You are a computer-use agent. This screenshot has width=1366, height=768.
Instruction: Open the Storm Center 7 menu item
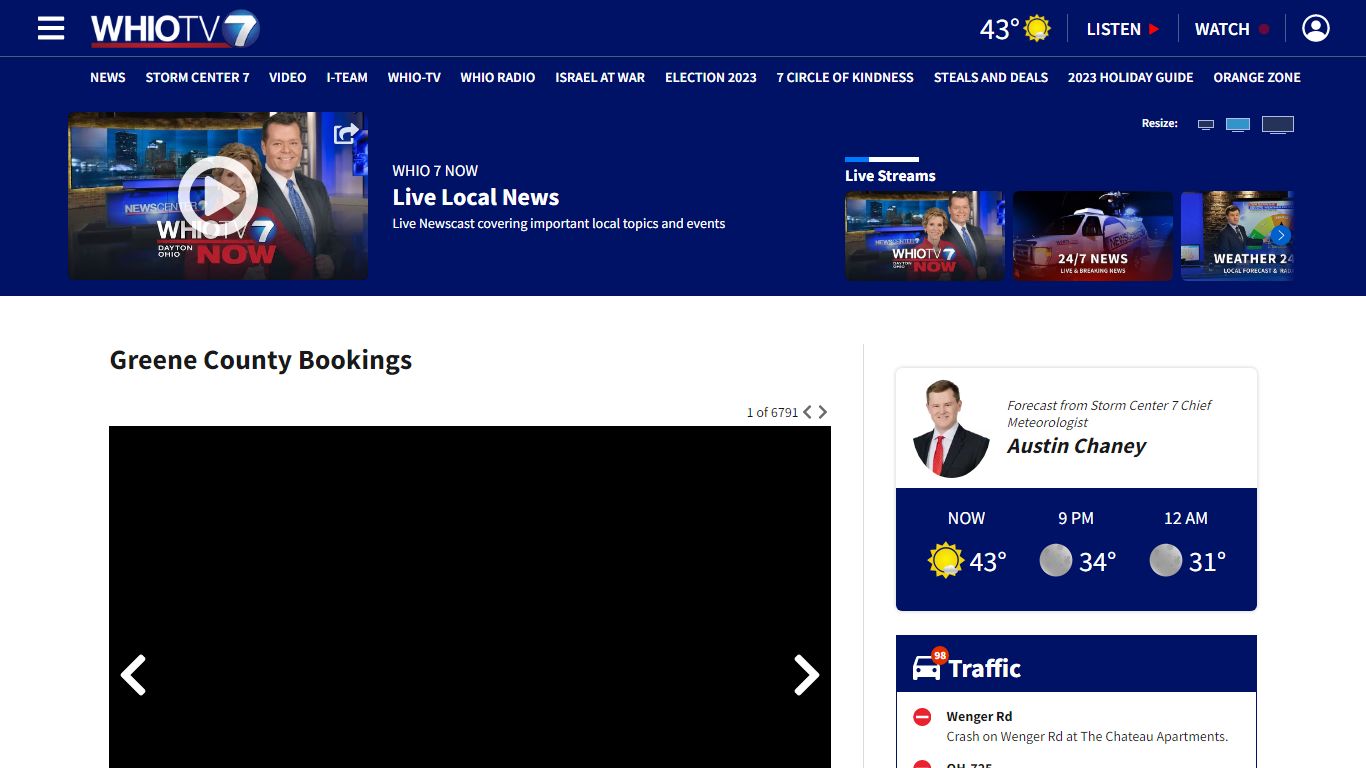(x=197, y=77)
